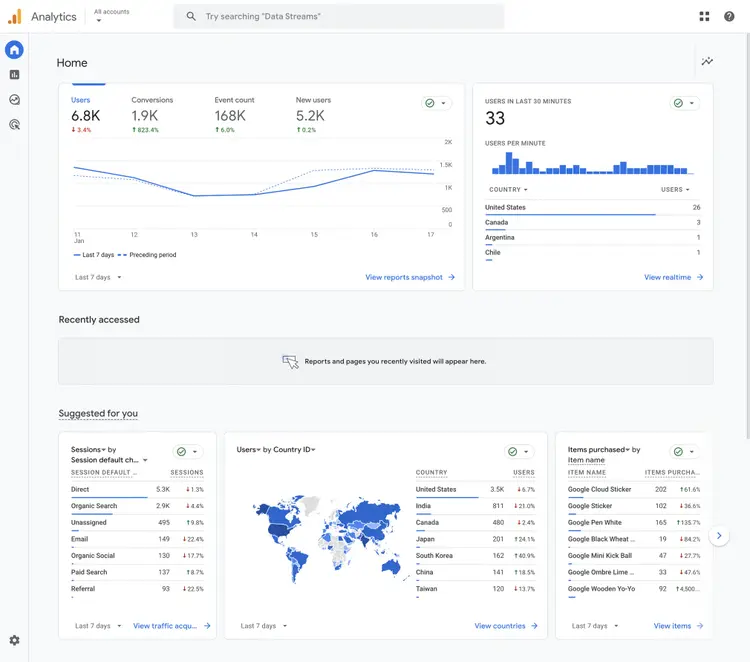Click the users per minute bar chart
Screen dimensions: 750x662
(592, 163)
